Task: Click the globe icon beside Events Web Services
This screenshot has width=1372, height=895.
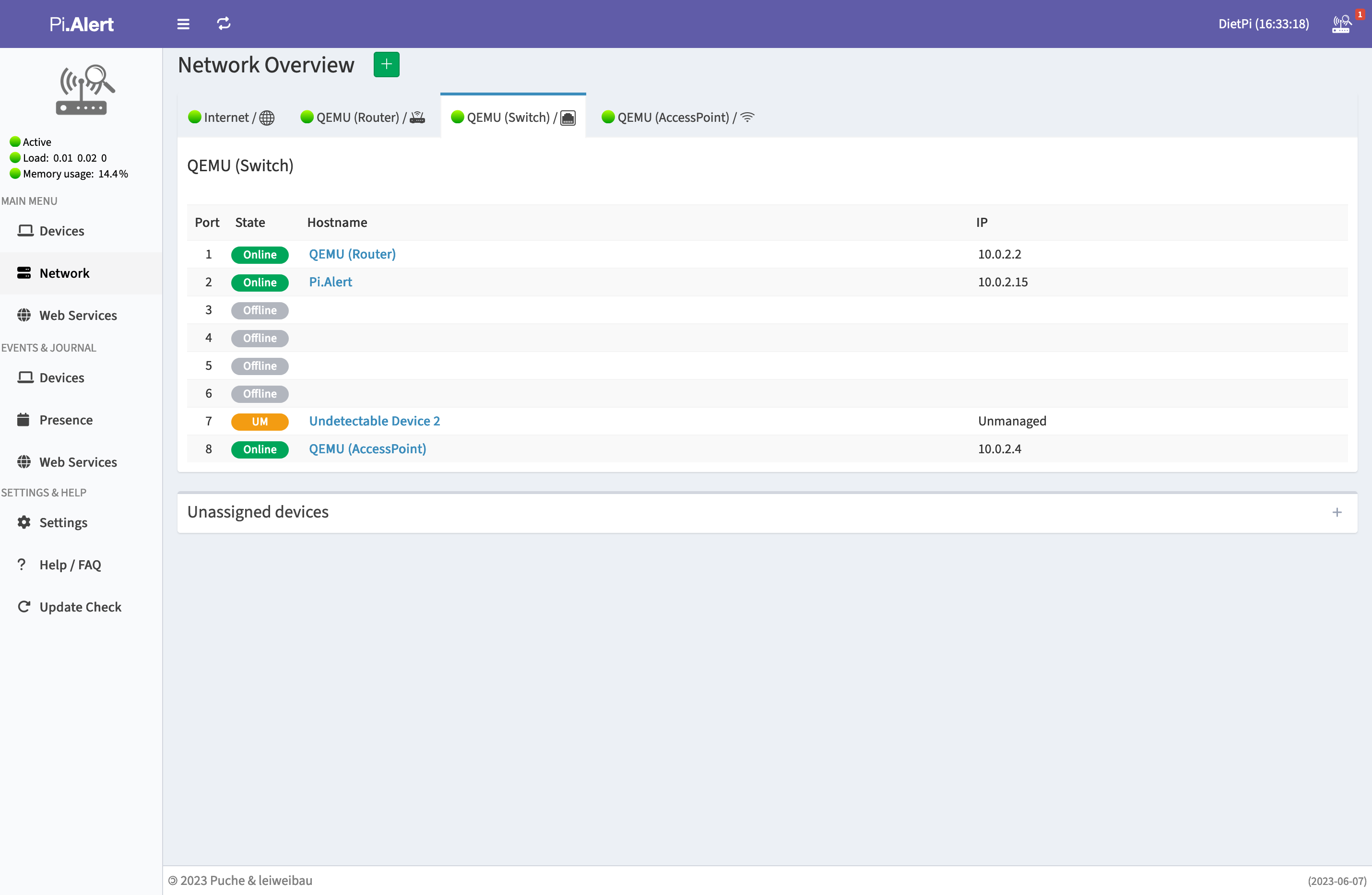Action: click(x=24, y=461)
